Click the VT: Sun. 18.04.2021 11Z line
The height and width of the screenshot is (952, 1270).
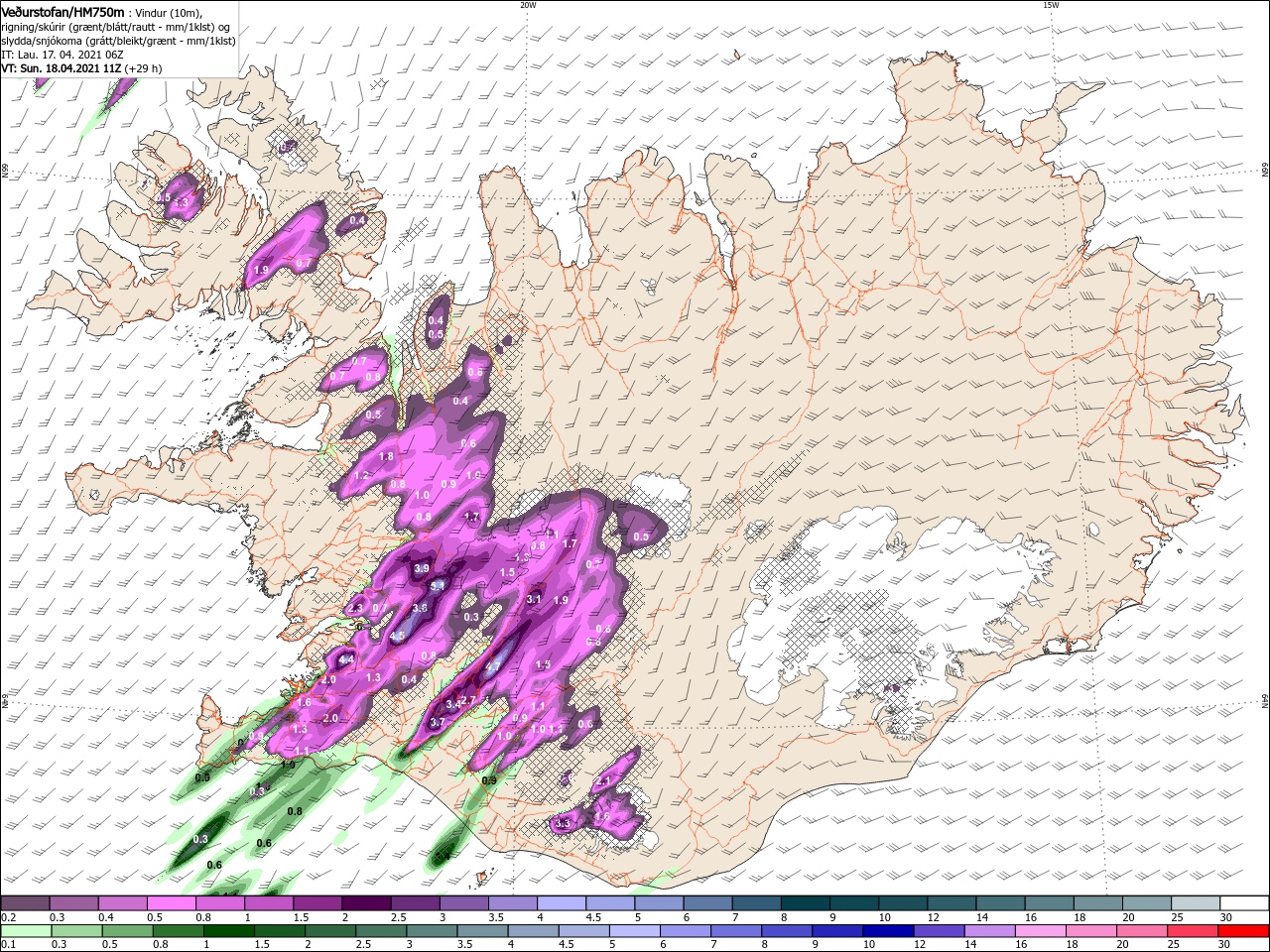[x=81, y=68]
